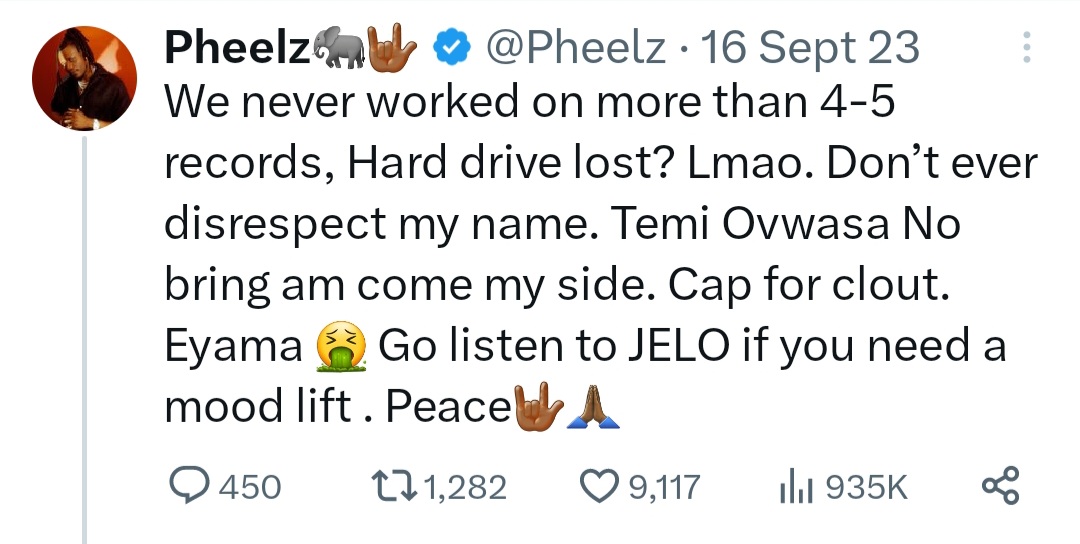The width and height of the screenshot is (1080, 544).
Task: Open Pheelz's profile picture
Action: pos(85,76)
